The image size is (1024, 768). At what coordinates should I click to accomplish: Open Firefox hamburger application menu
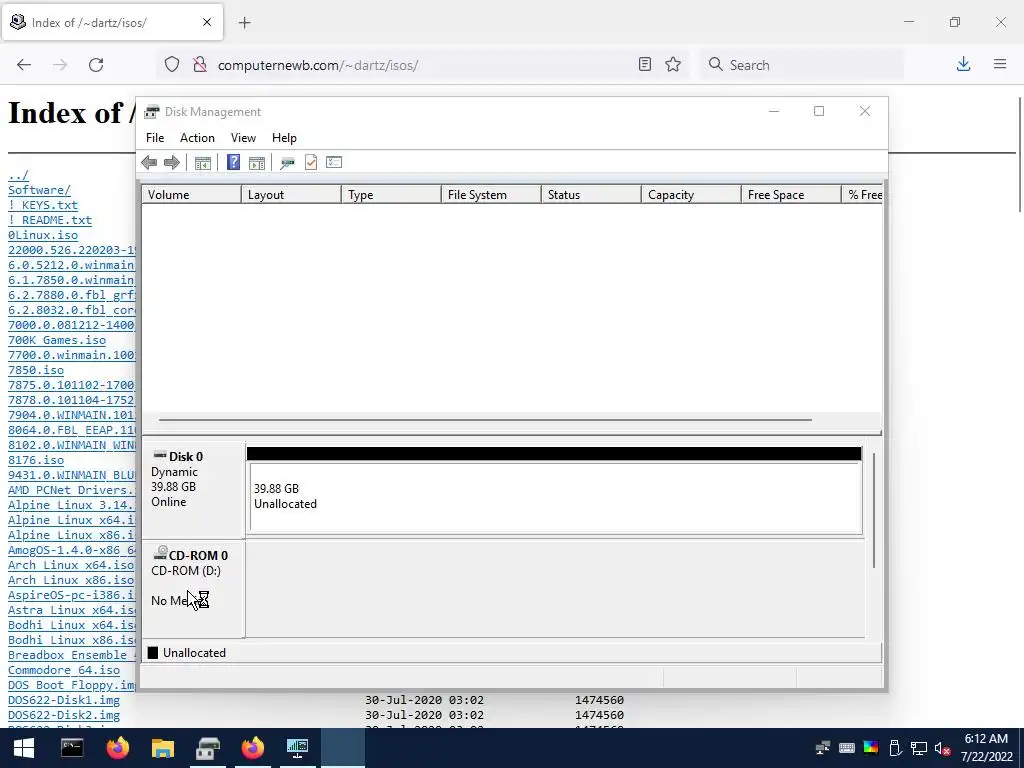(x=1000, y=64)
